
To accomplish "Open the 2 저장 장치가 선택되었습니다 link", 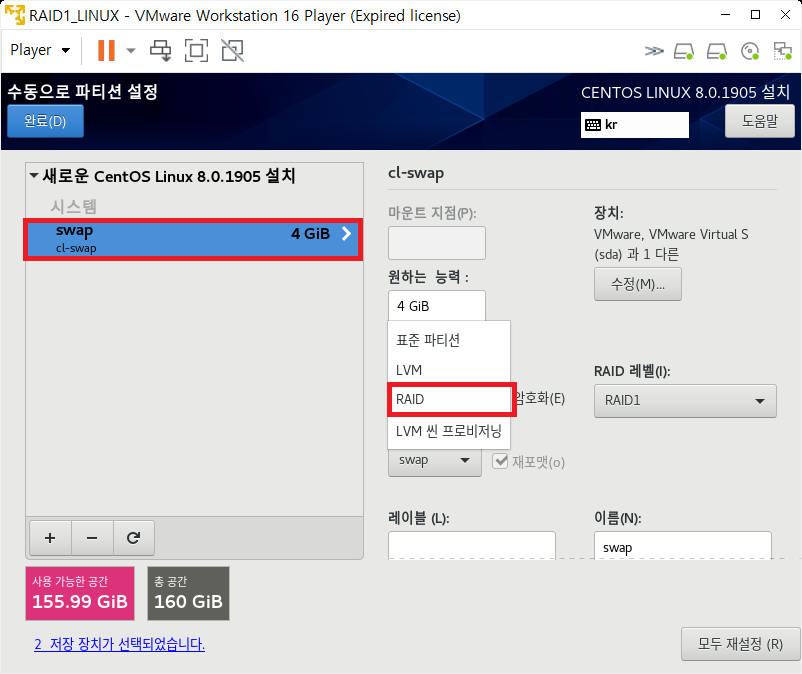I will click(119, 644).
